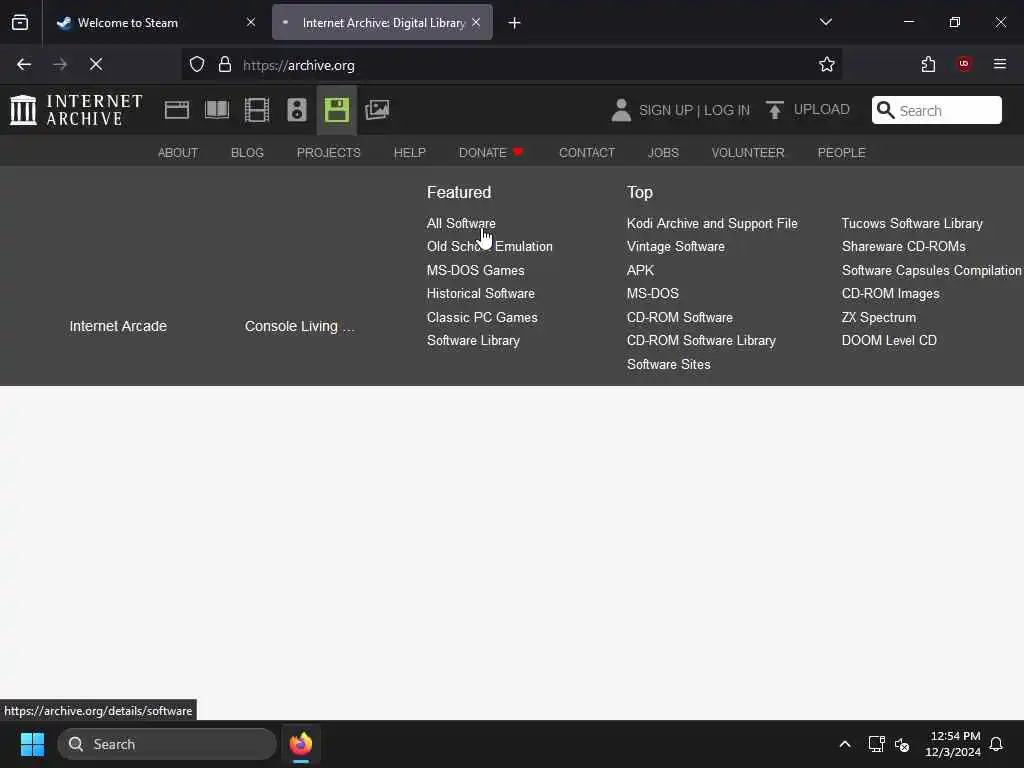1024x768 pixels.
Task: Click the tracking protection shield icon
Action: click(x=197, y=64)
